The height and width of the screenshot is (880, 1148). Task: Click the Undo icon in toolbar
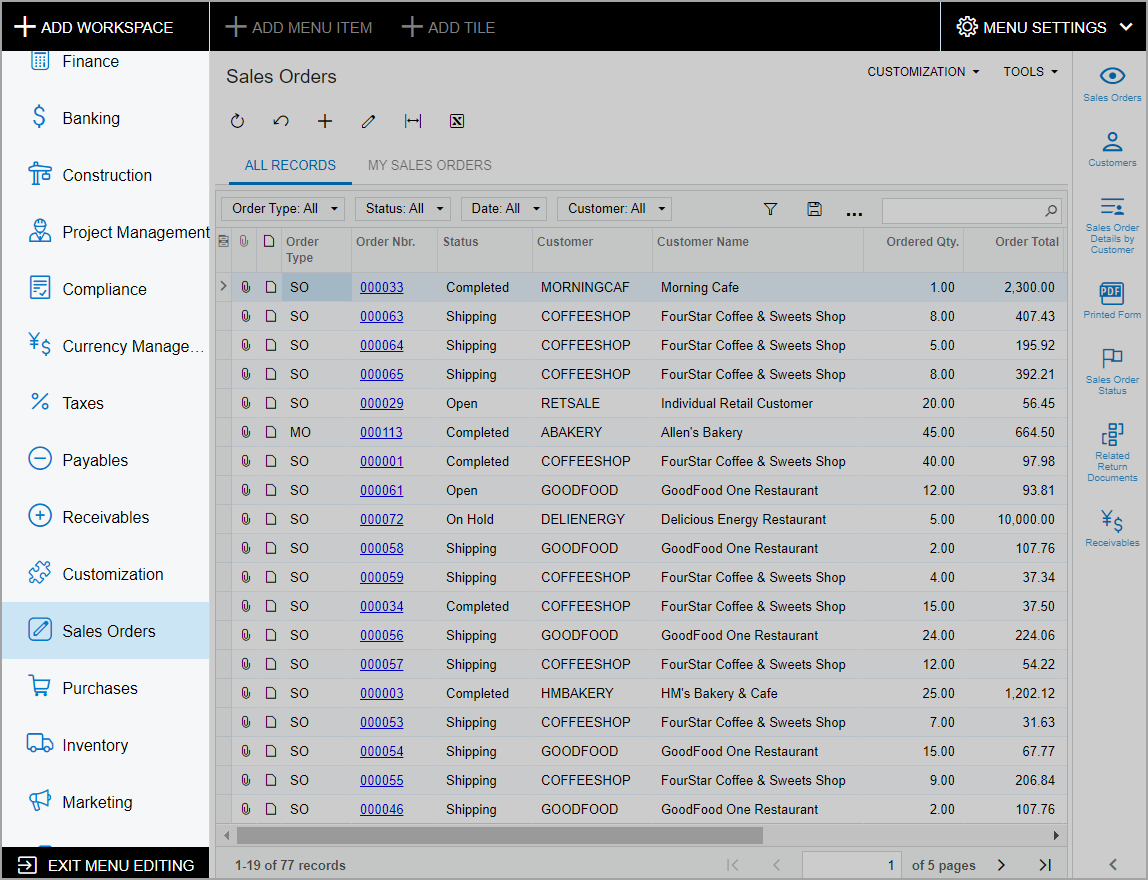coord(281,121)
